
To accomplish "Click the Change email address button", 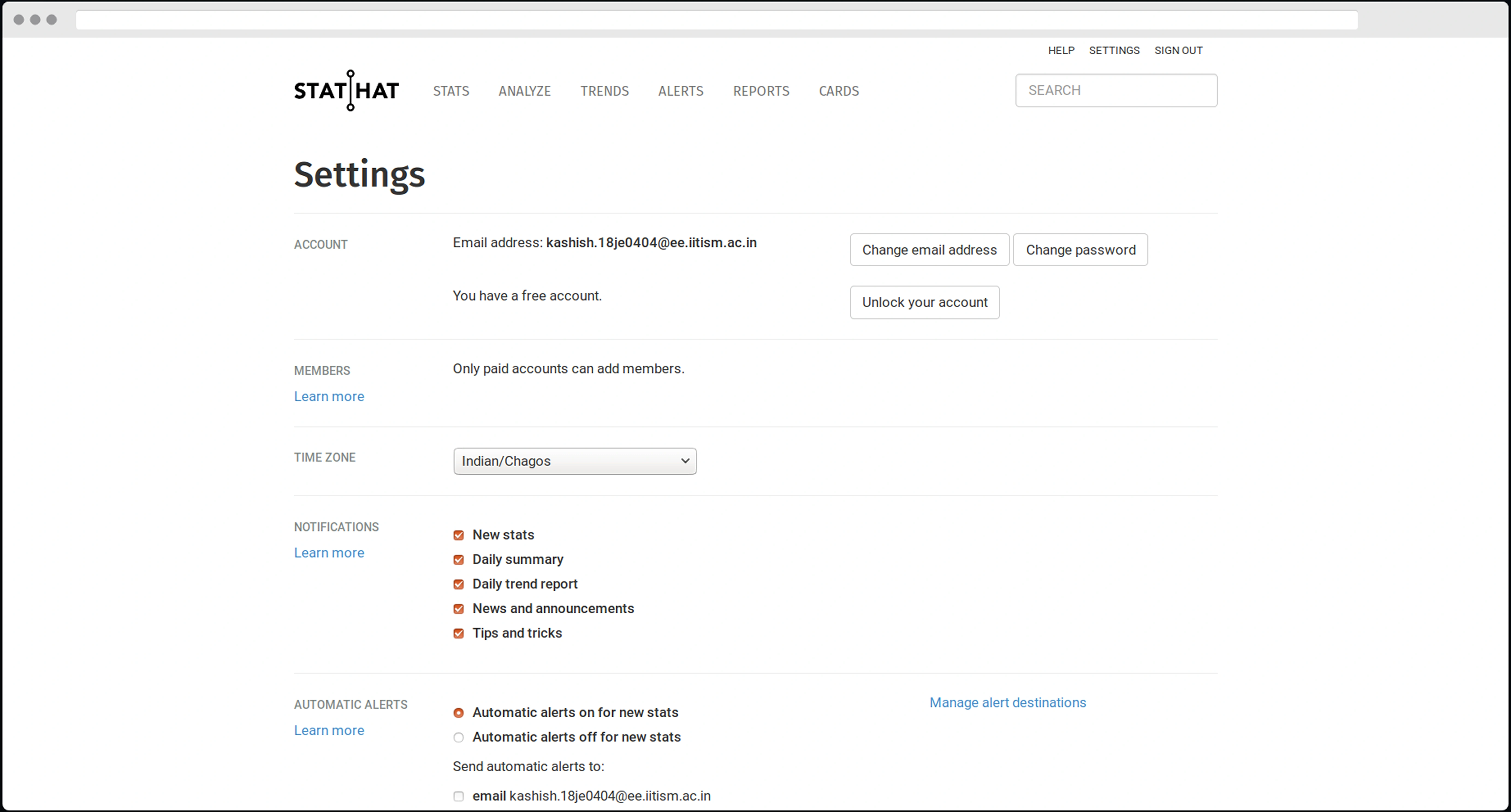I will (x=929, y=250).
